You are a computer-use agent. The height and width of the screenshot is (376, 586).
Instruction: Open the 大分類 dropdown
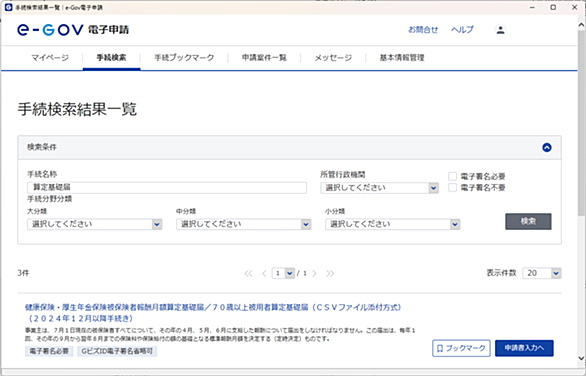coord(95,224)
